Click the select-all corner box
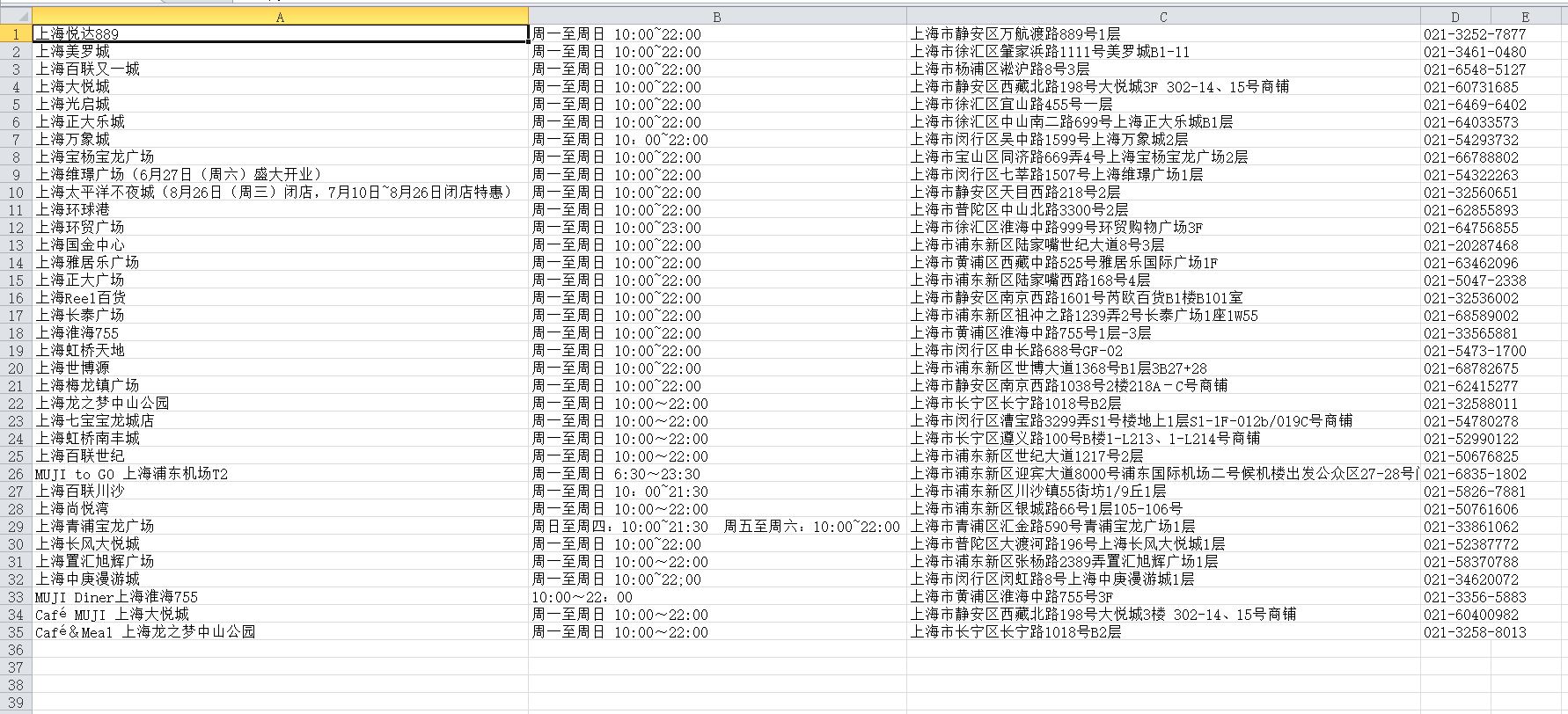 16,17
